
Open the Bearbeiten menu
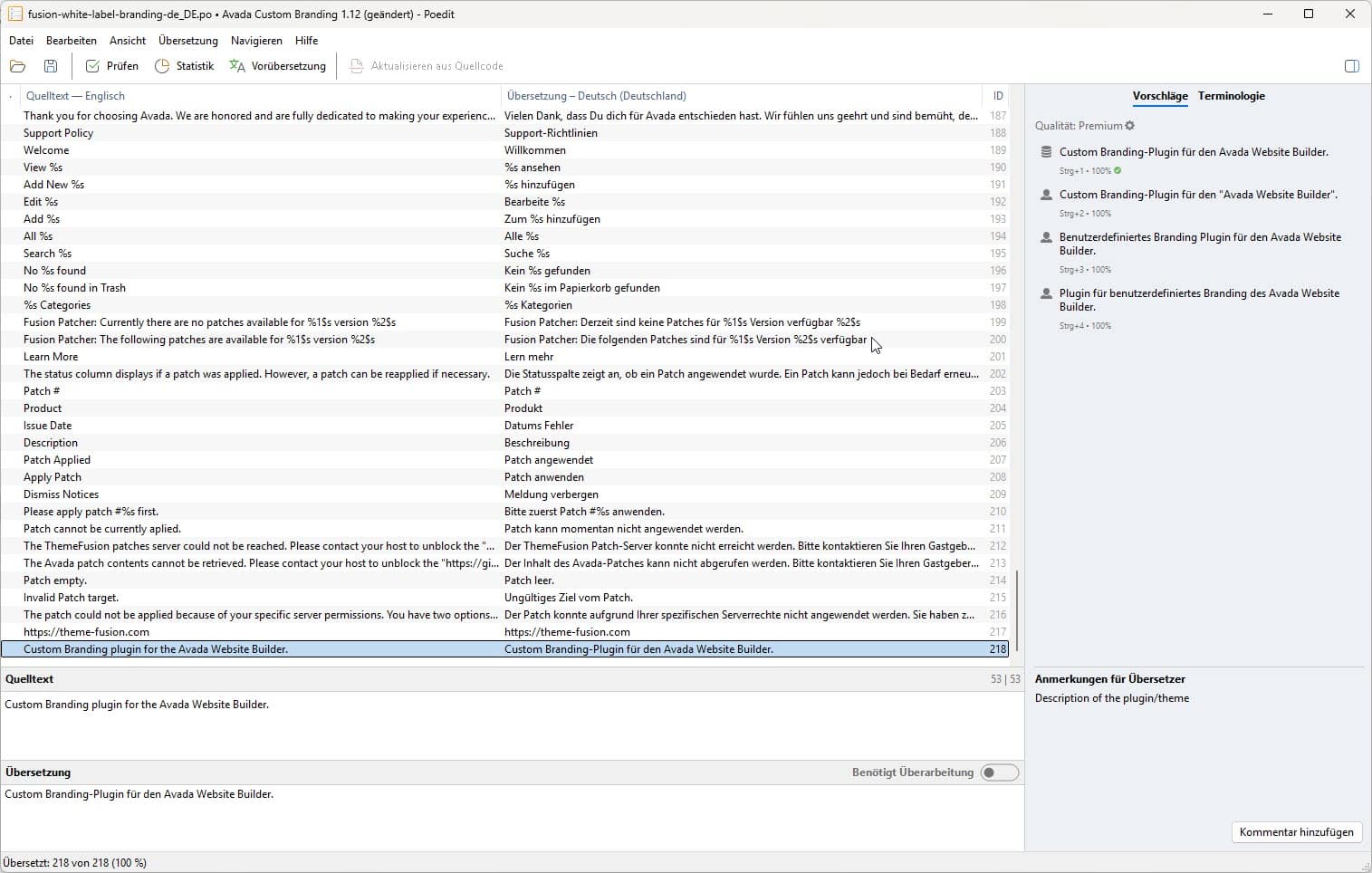coord(72,41)
